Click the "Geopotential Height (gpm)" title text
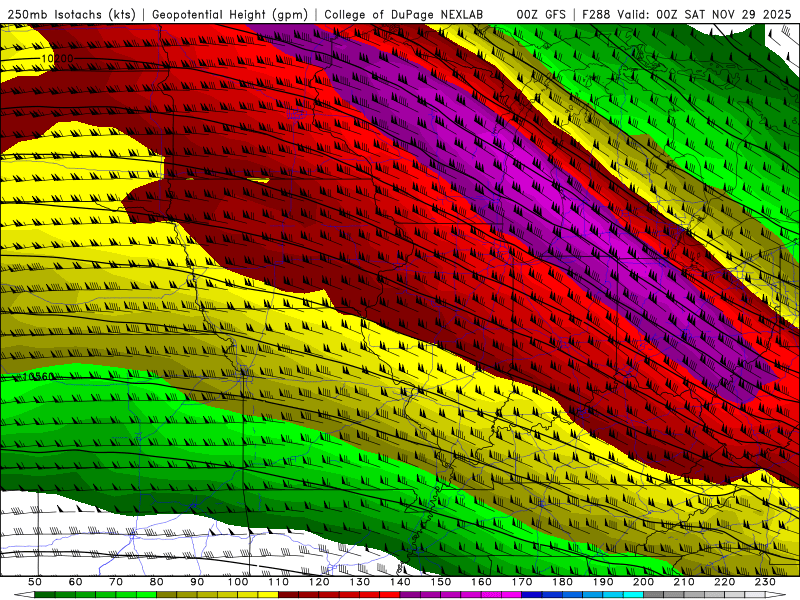800x600 pixels. [x=230, y=14]
